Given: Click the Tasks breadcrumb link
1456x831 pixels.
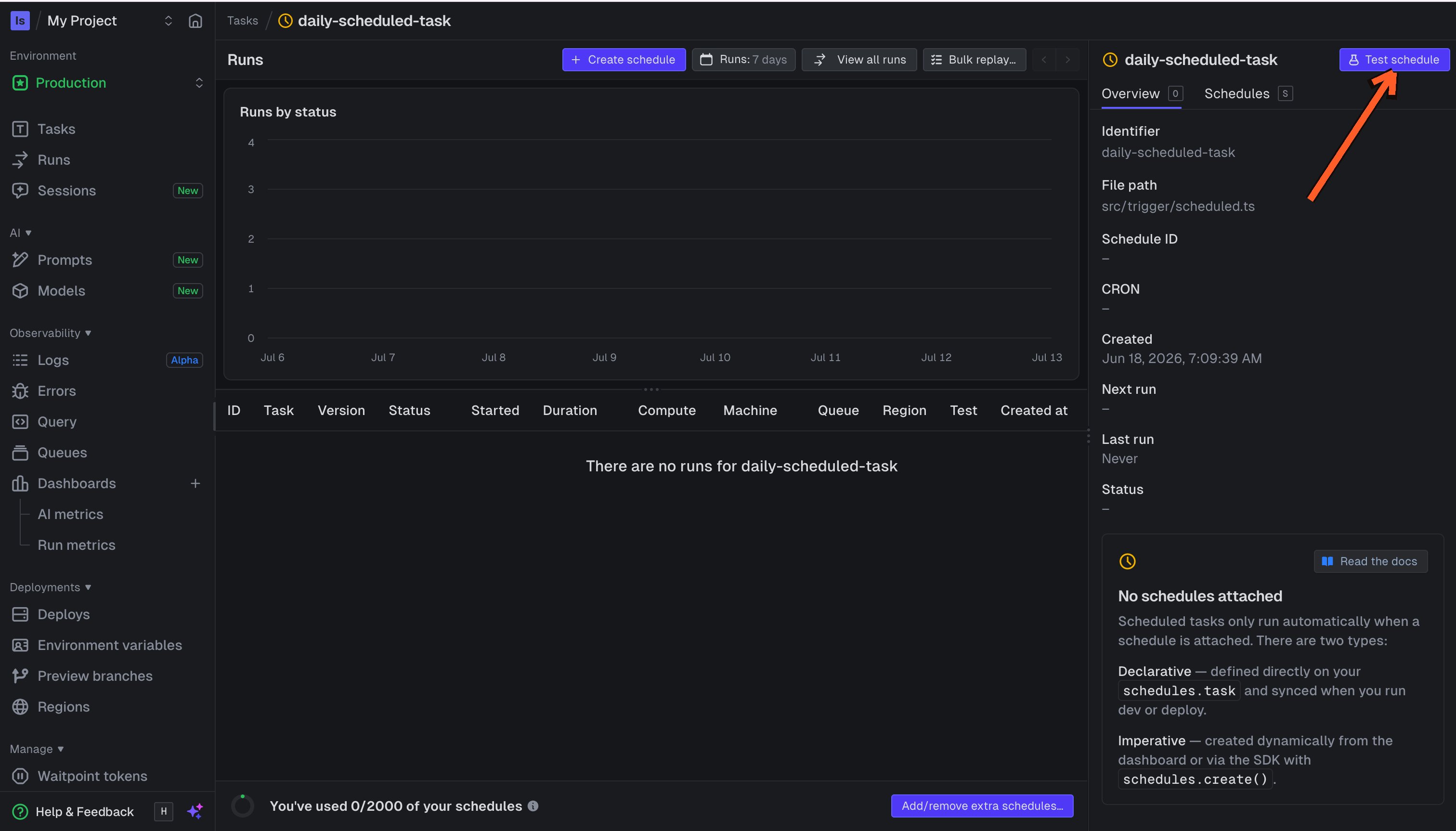Looking at the screenshot, I should click(243, 21).
